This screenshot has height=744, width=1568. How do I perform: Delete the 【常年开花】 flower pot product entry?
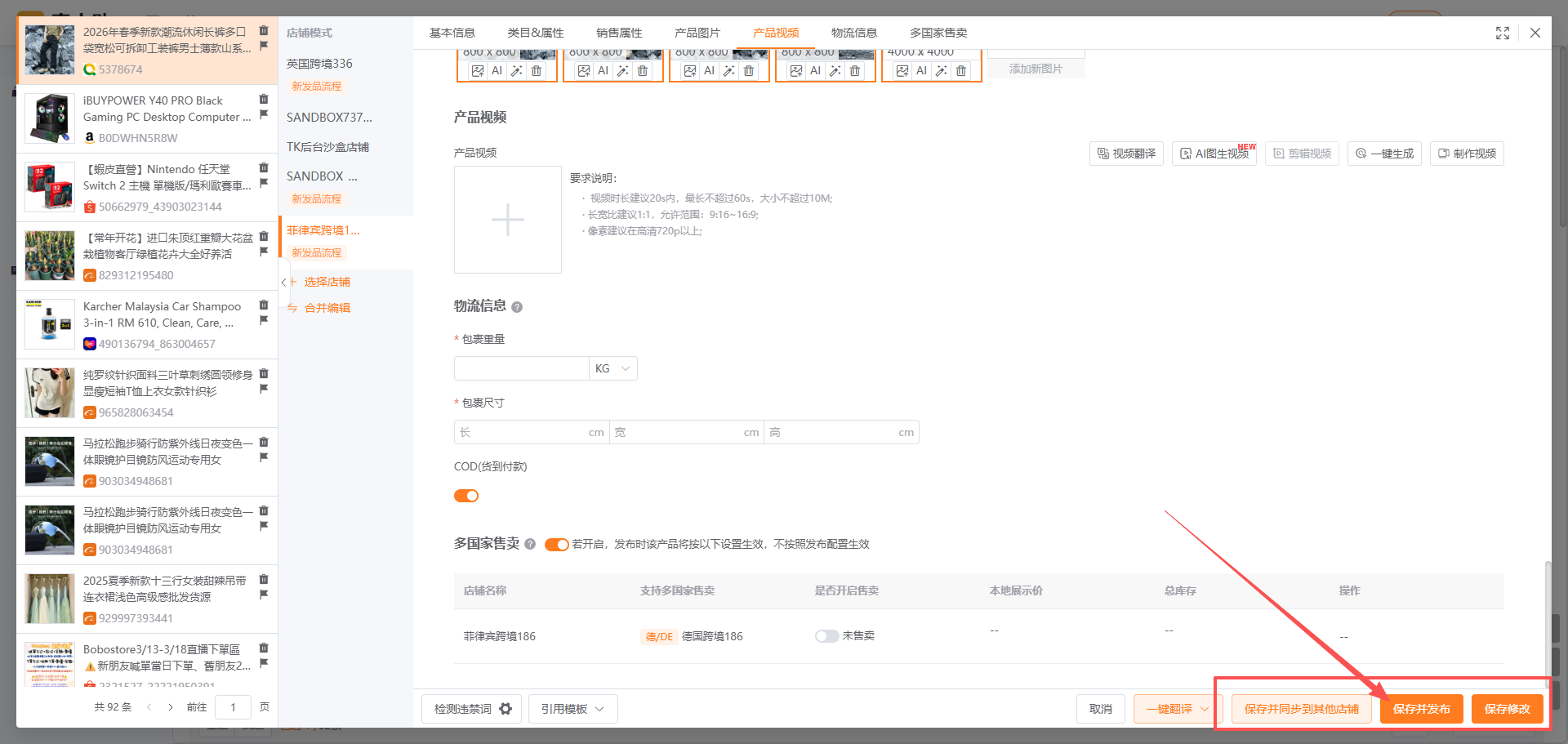point(264,236)
